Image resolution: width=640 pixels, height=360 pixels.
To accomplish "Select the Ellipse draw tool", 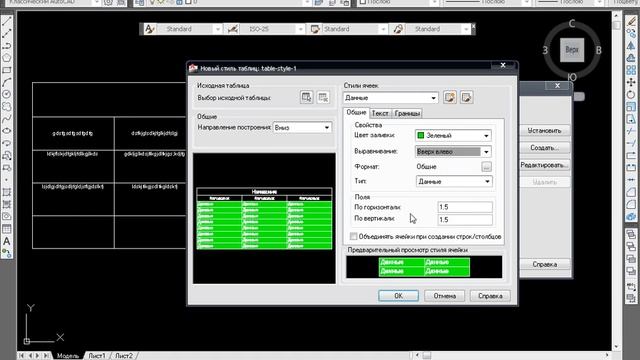I will [x=7, y=131].
